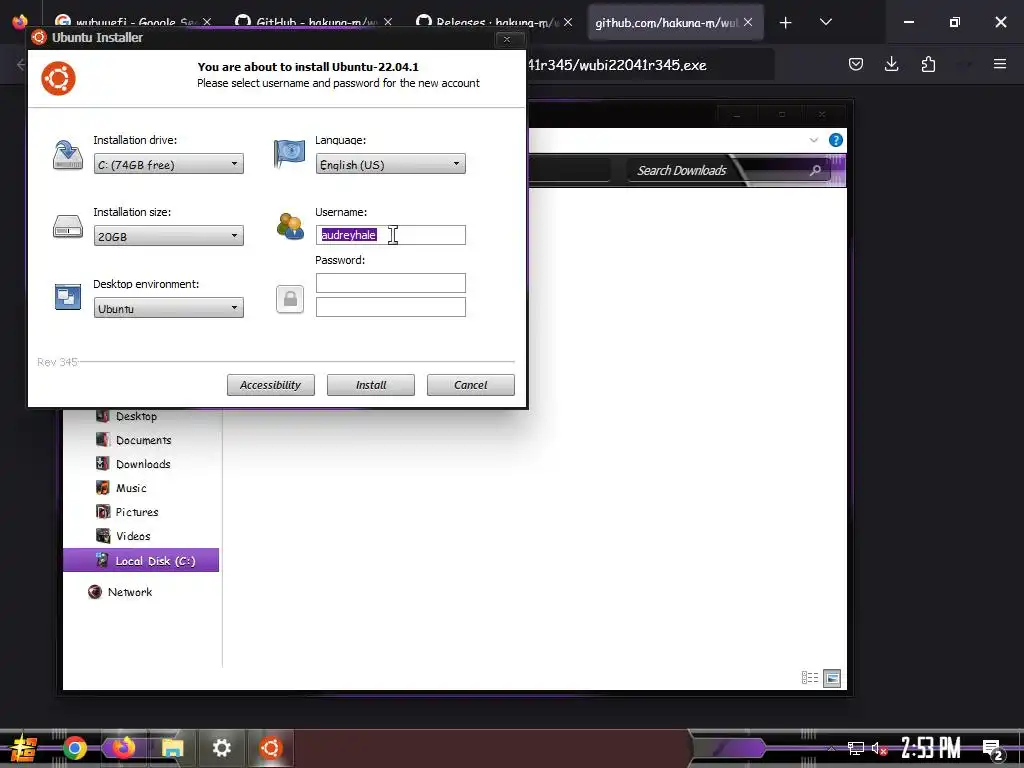Click the Accessibility button
The image size is (1024, 768).
click(270, 385)
